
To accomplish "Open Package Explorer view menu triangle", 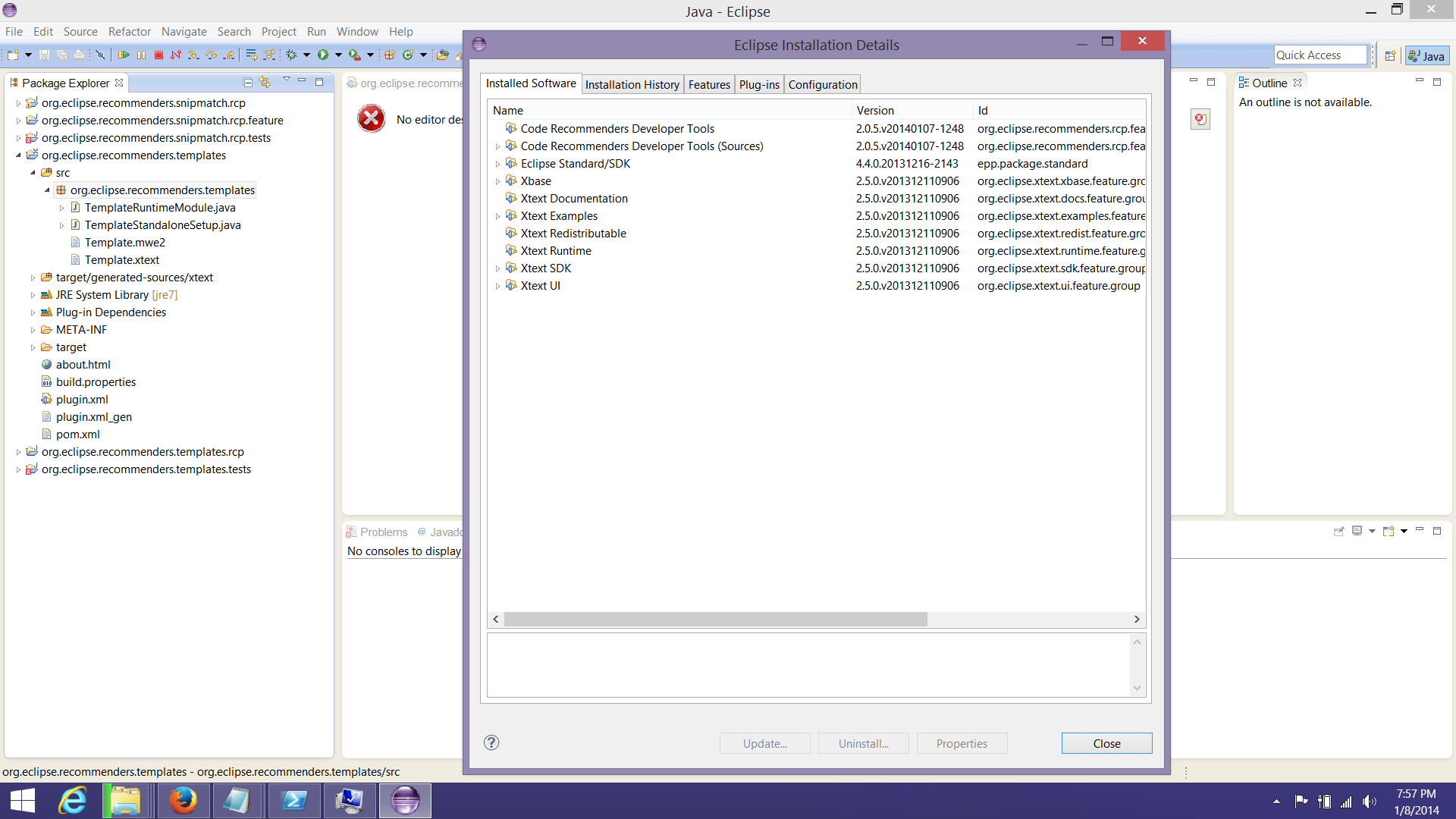I will 286,80.
